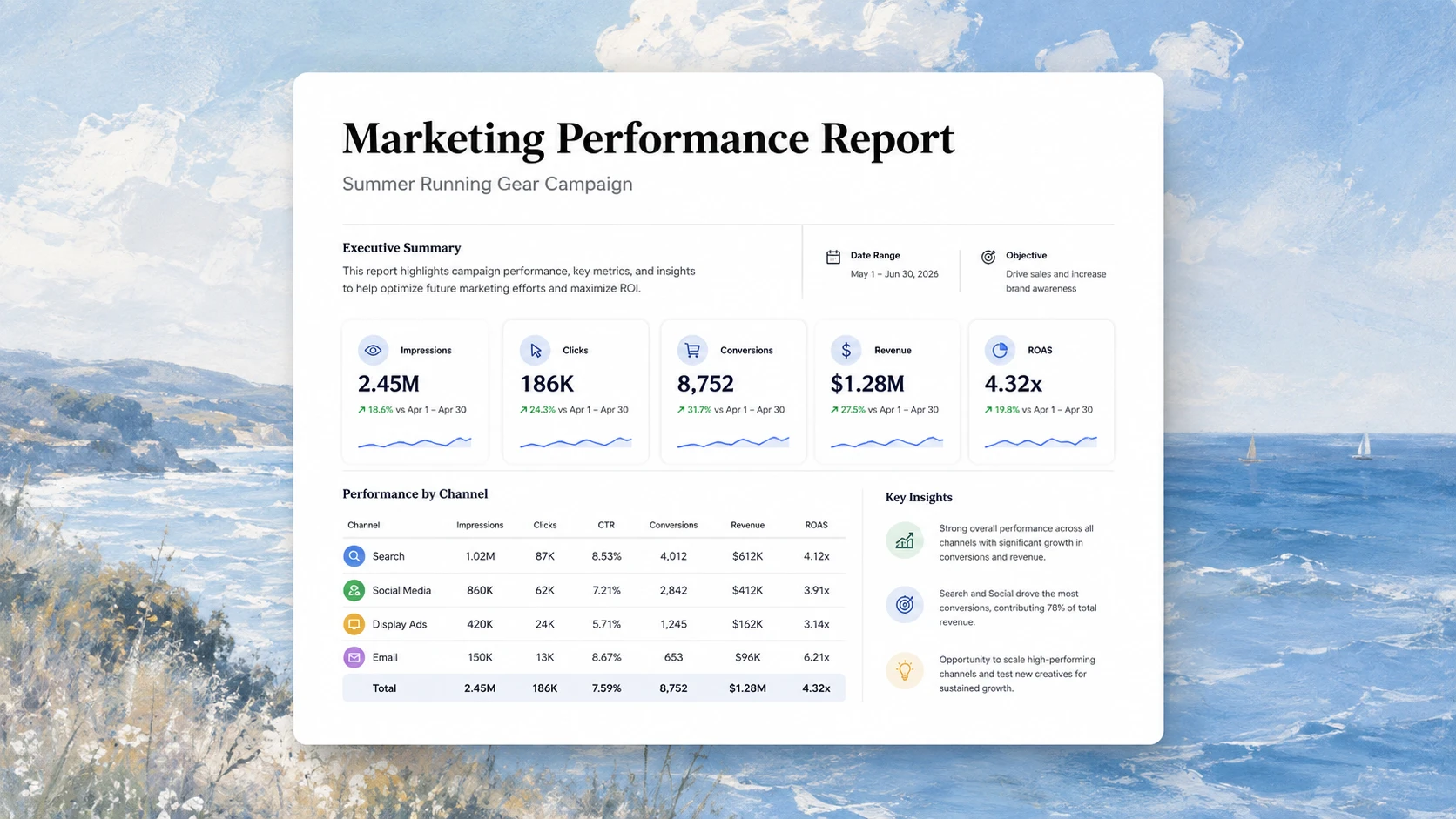Click Email ROAS value 6.21x

coord(816,657)
